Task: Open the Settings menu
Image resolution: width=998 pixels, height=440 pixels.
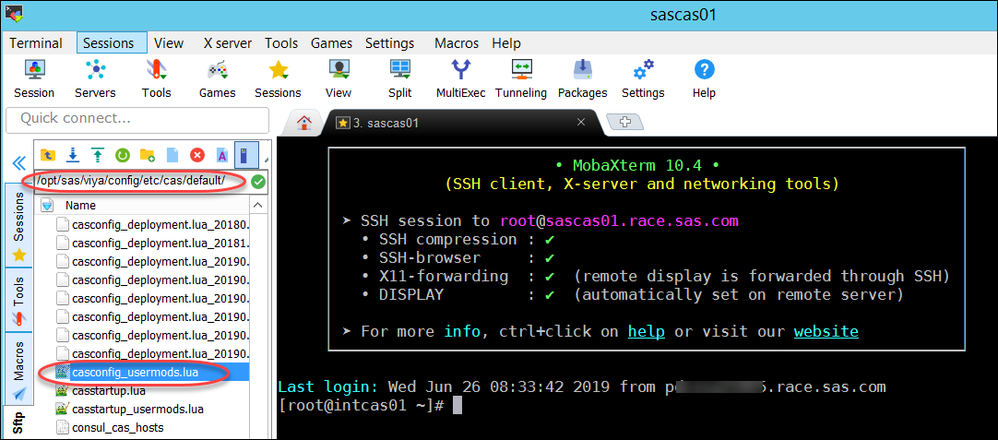Action: (x=390, y=43)
